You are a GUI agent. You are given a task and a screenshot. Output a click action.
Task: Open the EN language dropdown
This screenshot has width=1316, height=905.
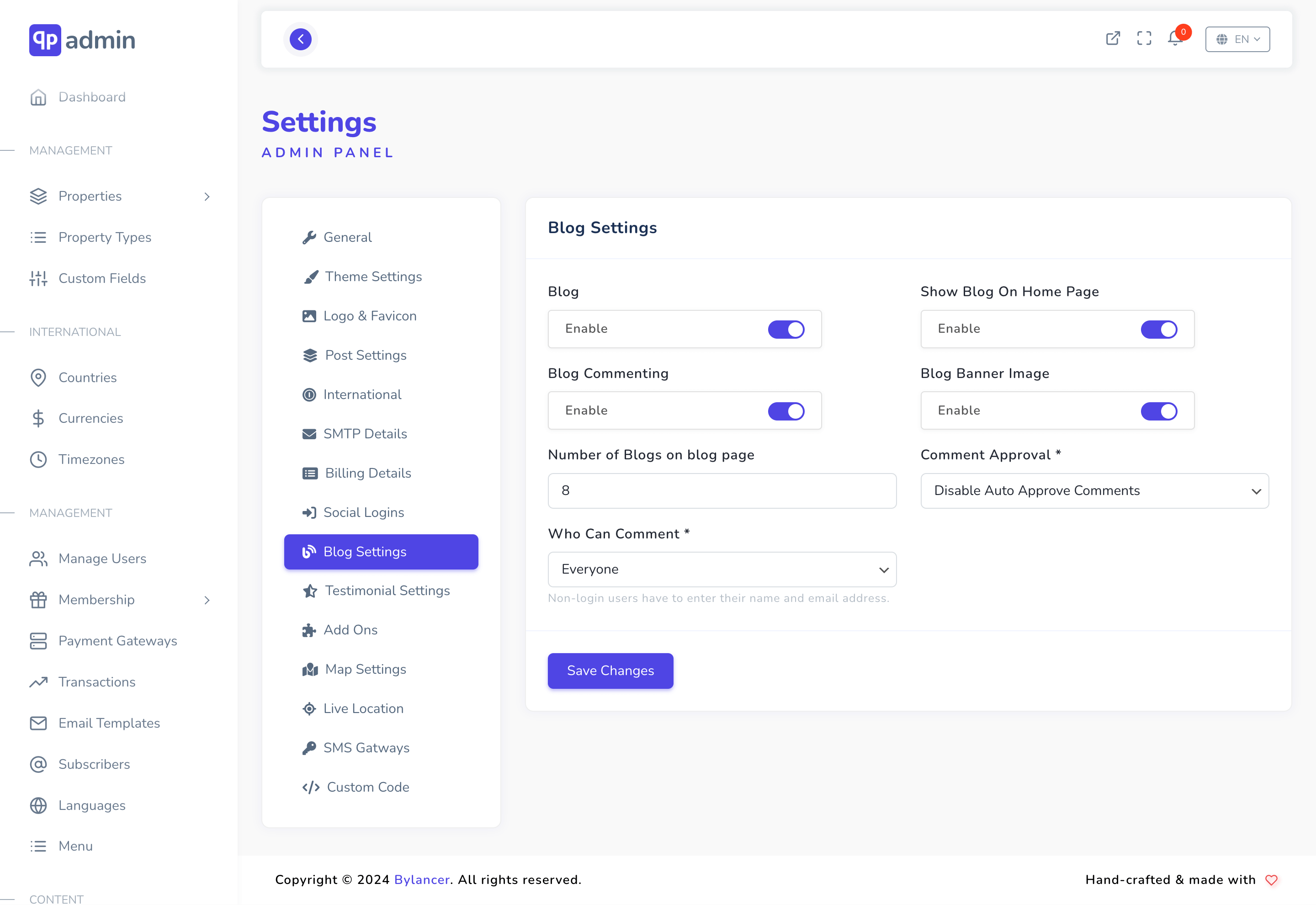1237,39
